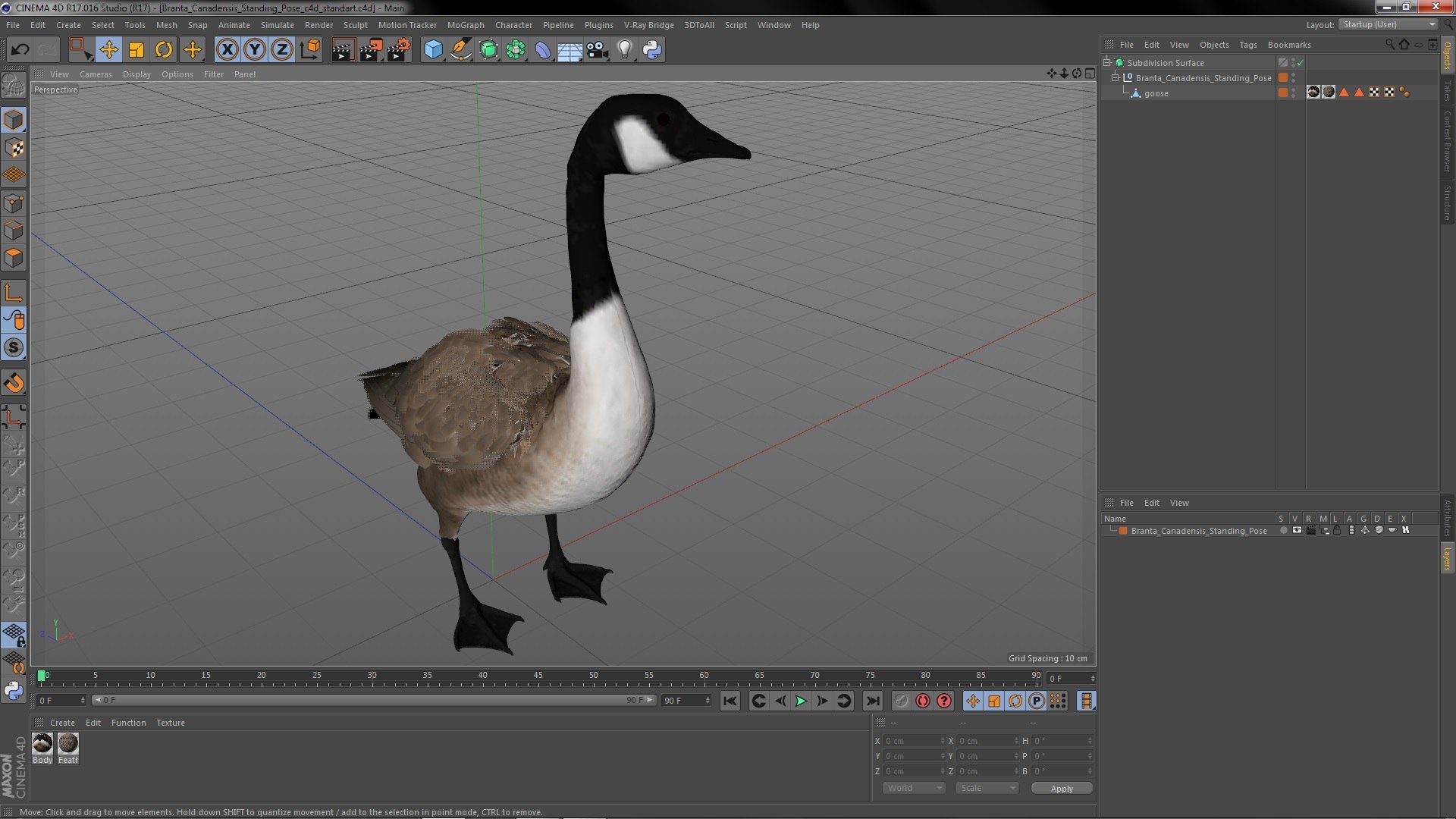Screen dimensions: 1456x819
Task: Open the Scale mode dropdown
Action: (987, 789)
